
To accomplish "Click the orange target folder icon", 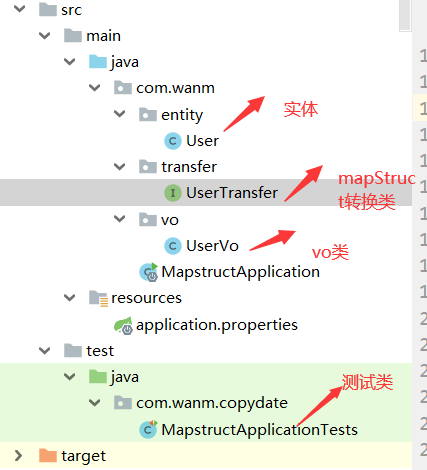I will [48, 456].
